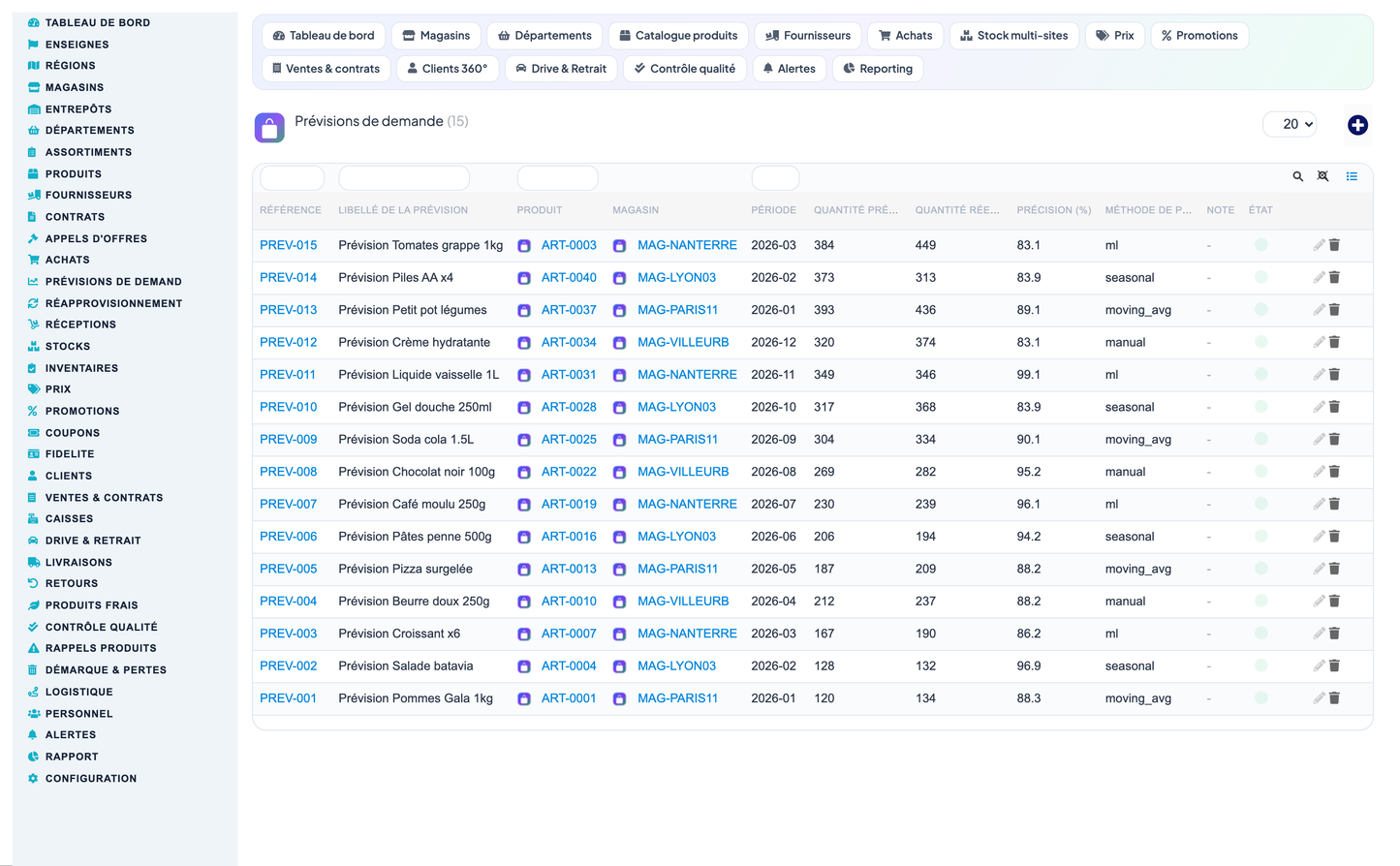Click precision value 99.1 in PREV-011
This screenshot has width=1400, height=866.
1028,375
